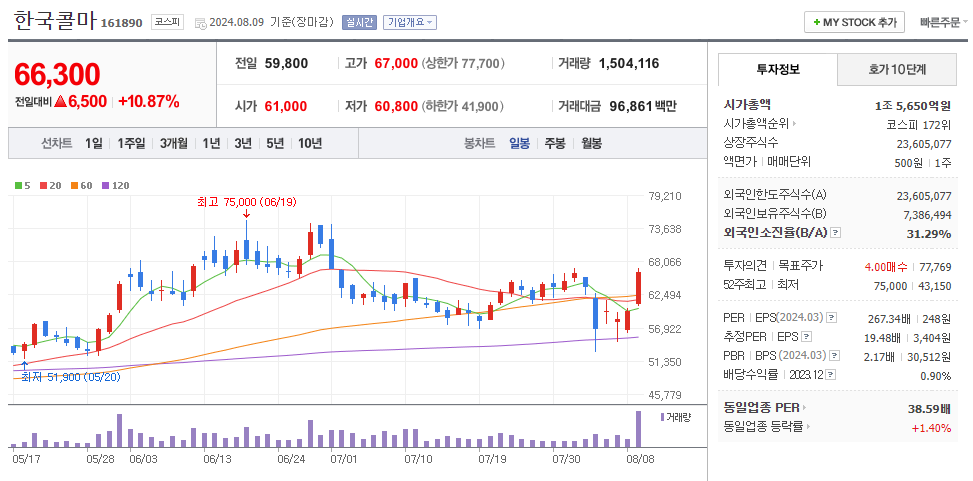973x481 pixels.
Task: Click the stock code 161890
Action: [x=121, y=24]
